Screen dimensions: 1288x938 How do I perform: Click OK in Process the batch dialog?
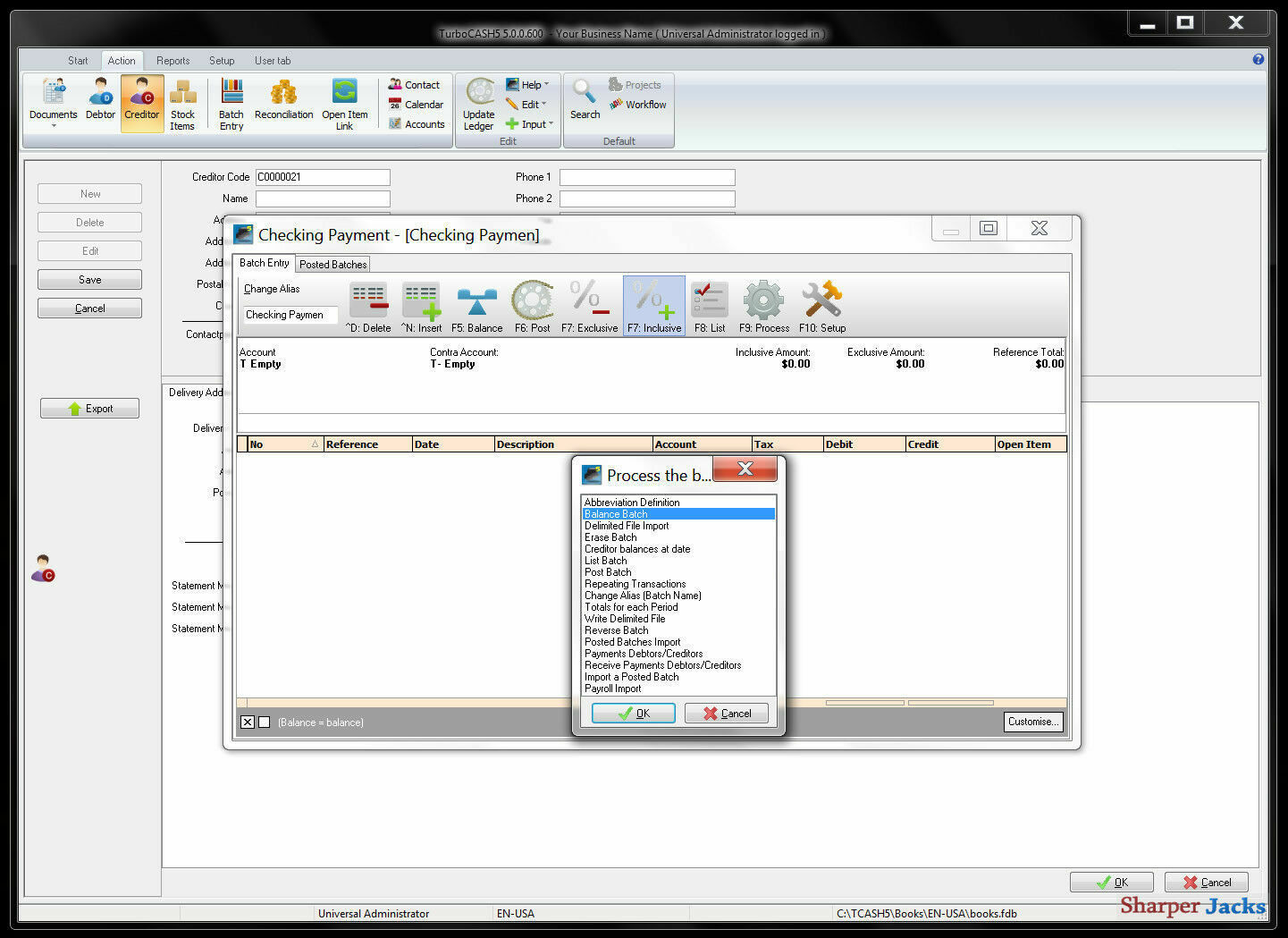(x=634, y=714)
